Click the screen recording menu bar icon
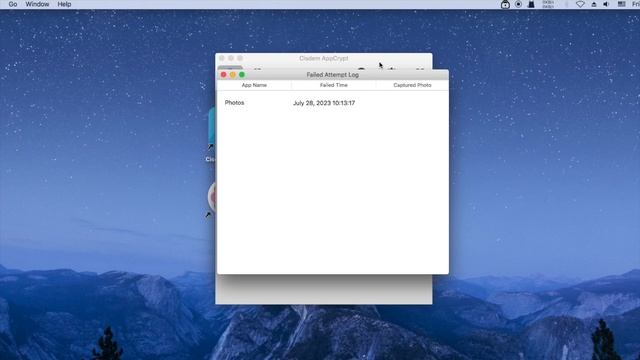640x360 pixels. point(518,4)
